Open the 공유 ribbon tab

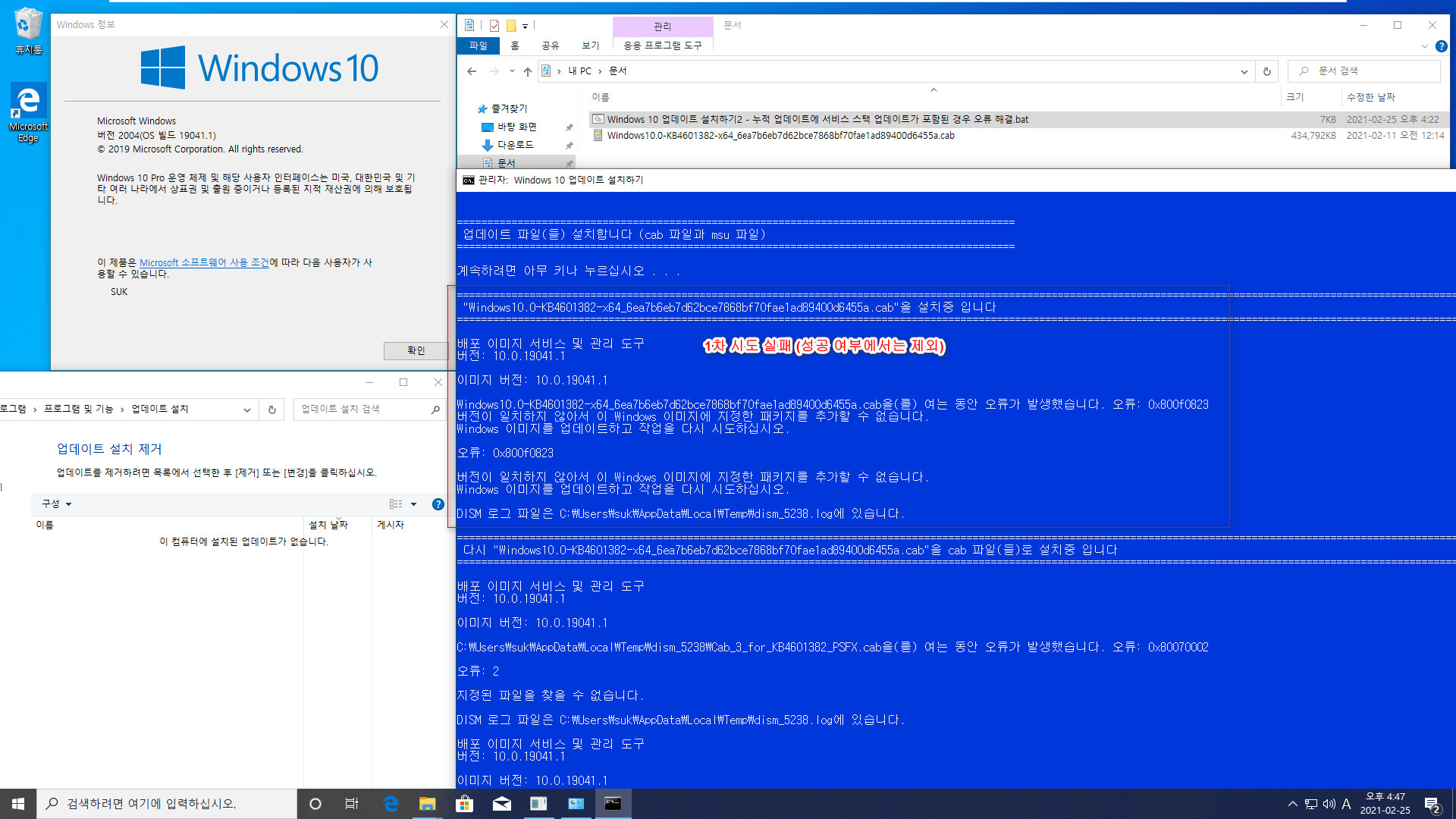pos(551,45)
